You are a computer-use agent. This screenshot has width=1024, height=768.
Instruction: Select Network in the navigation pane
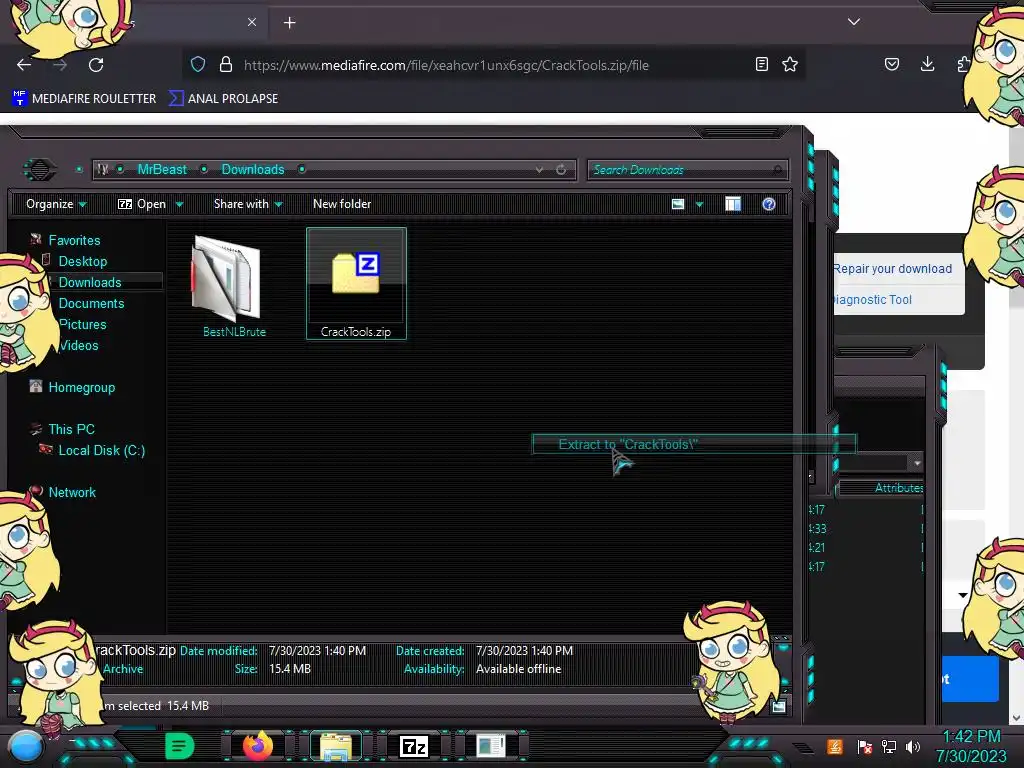click(72, 492)
